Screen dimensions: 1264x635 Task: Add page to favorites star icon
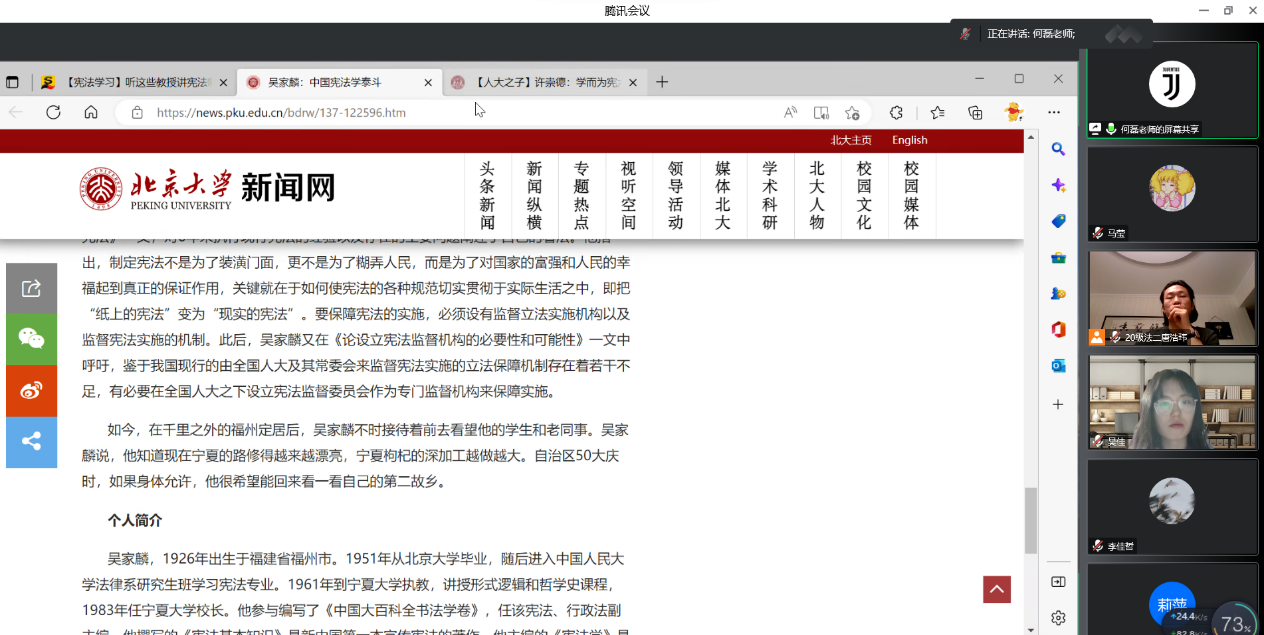point(852,113)
